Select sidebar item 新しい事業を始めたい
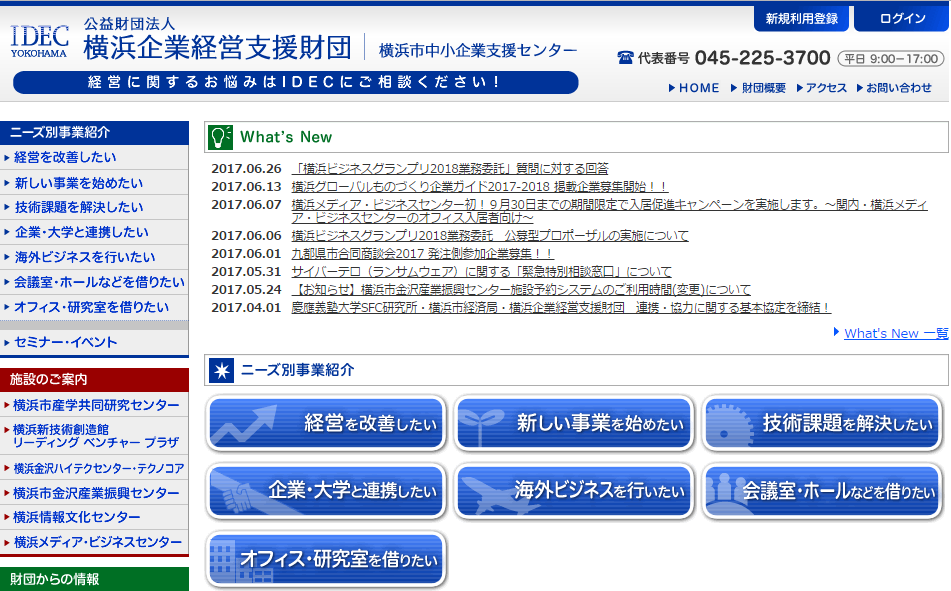The height and width of the screenshot is (591, 951). point(94,183)
